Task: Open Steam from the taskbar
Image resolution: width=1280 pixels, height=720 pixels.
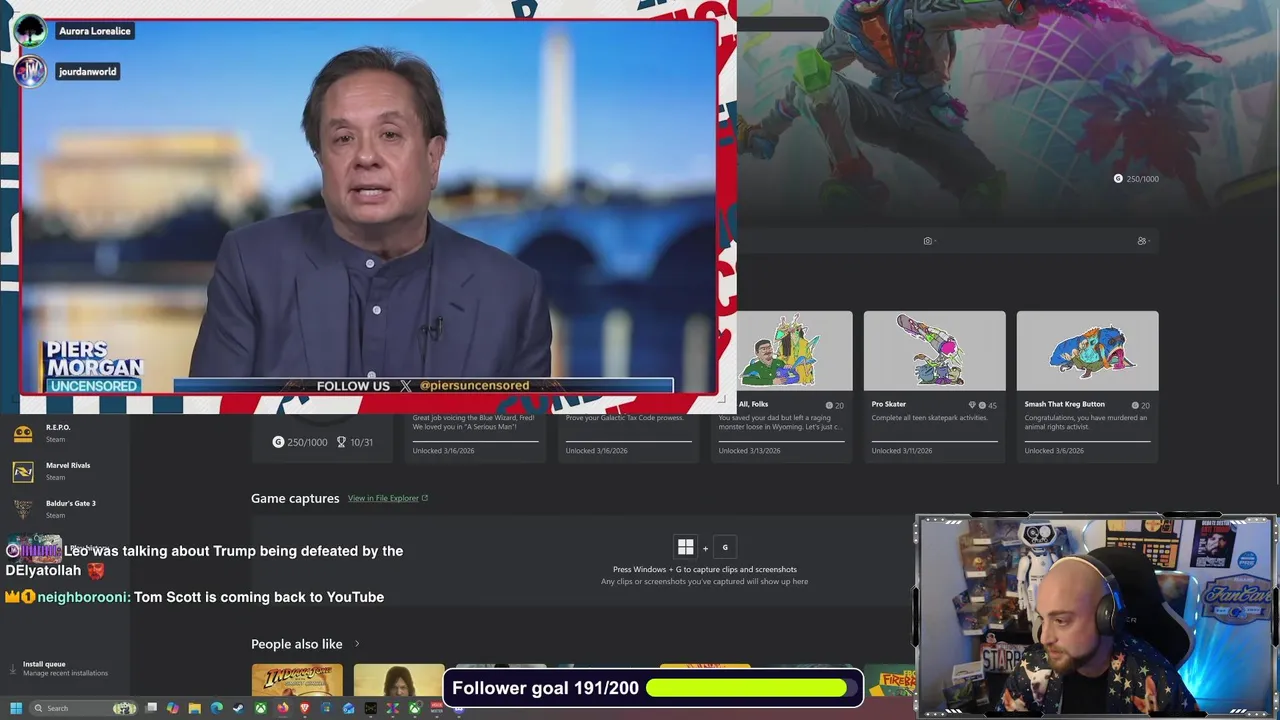Action: click(x=238, y=708)
